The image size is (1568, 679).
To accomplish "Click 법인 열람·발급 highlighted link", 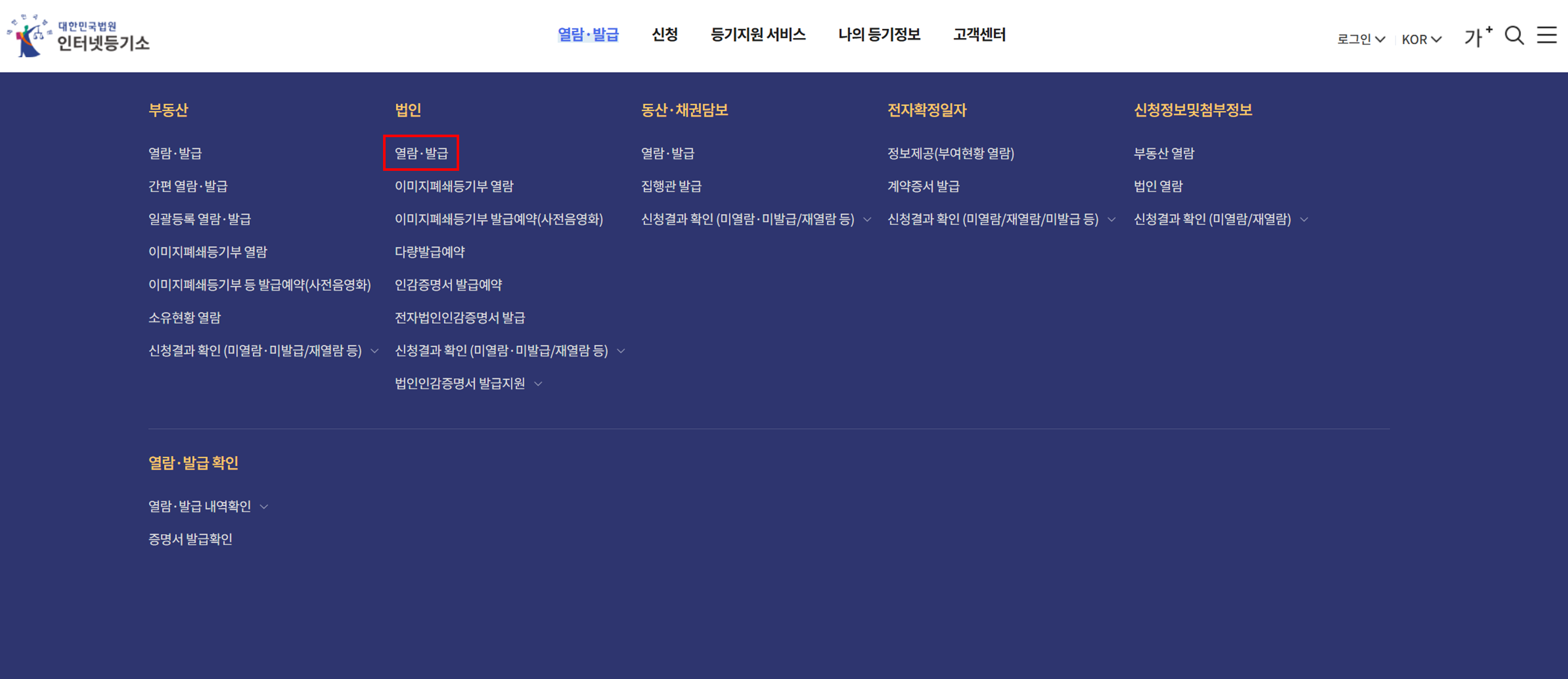I will [x=420, y=153].
